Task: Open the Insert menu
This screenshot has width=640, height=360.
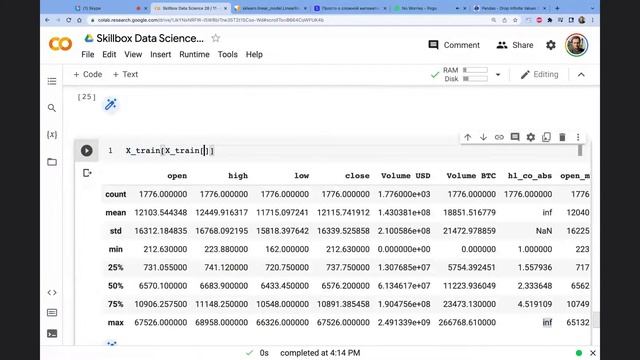Action: pyautogui.click(x=160, y=54)
